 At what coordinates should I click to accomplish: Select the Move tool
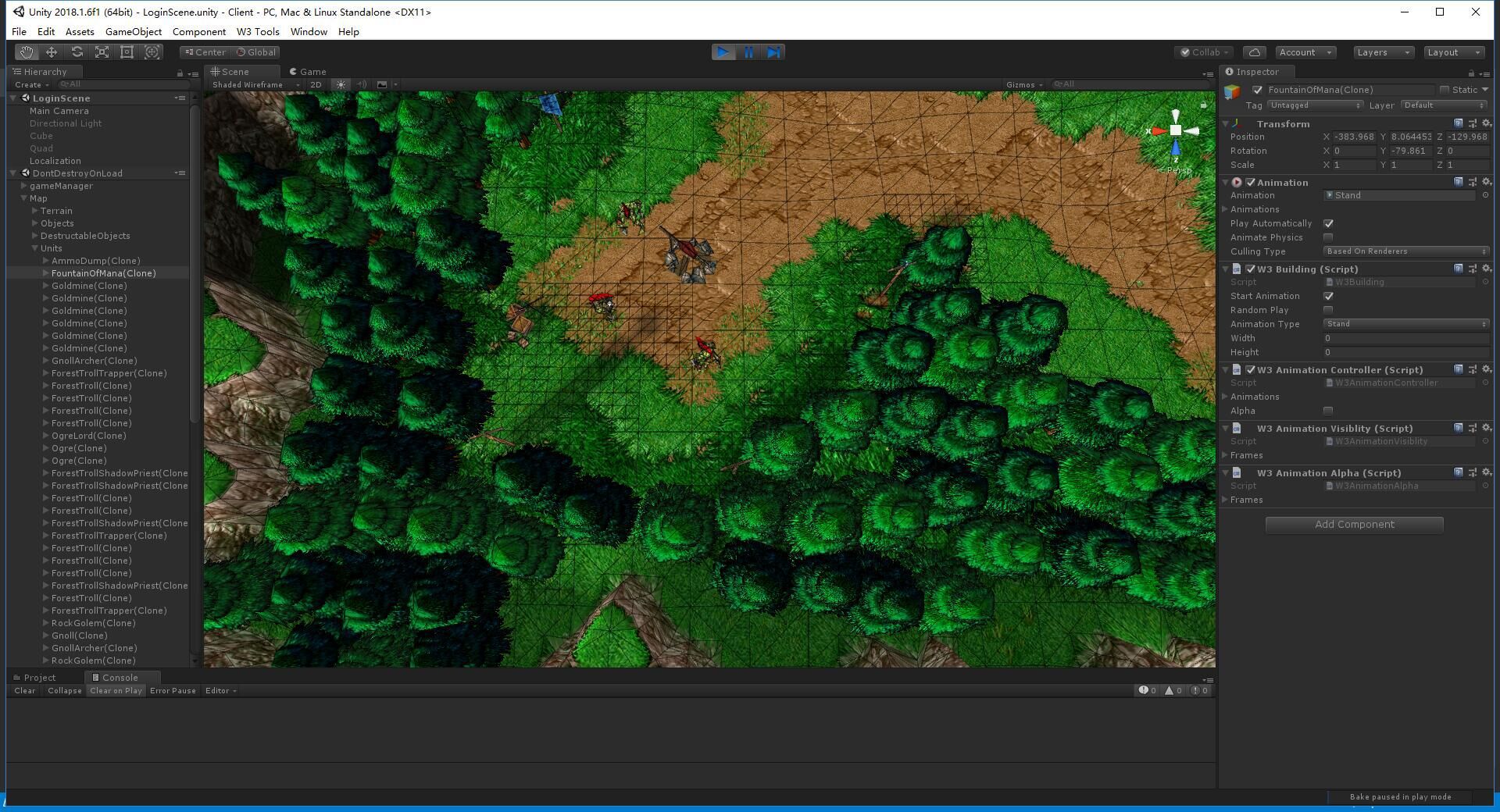52,52
